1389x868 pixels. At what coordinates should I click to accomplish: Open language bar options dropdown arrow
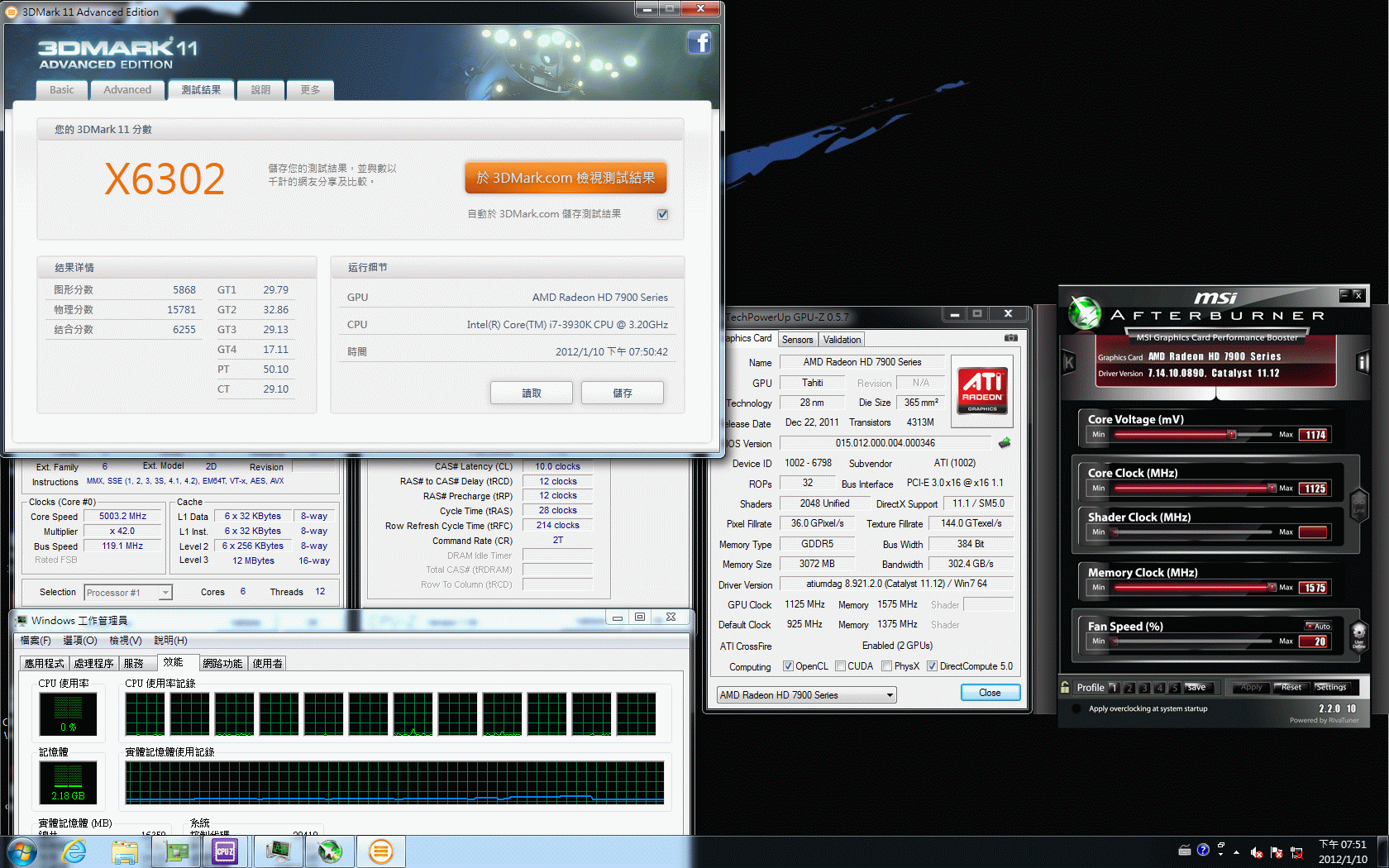click(1221, 854)
